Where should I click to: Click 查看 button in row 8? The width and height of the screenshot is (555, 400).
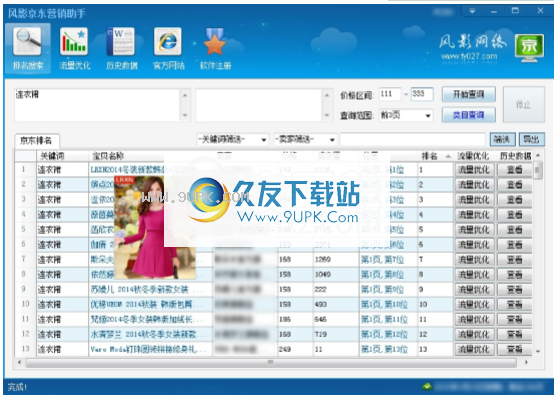click(514, 274)
